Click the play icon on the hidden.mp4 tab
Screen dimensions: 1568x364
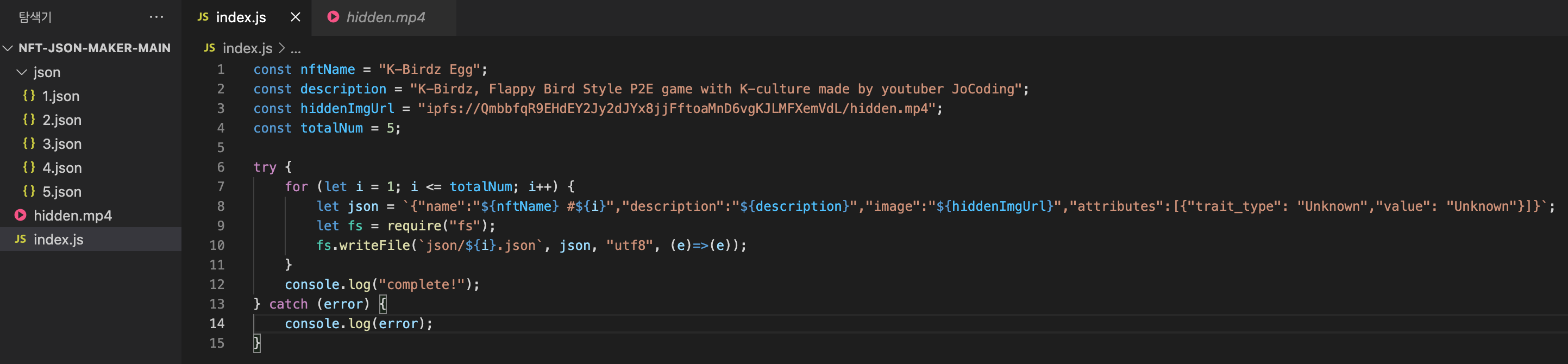tap(333, 17)
